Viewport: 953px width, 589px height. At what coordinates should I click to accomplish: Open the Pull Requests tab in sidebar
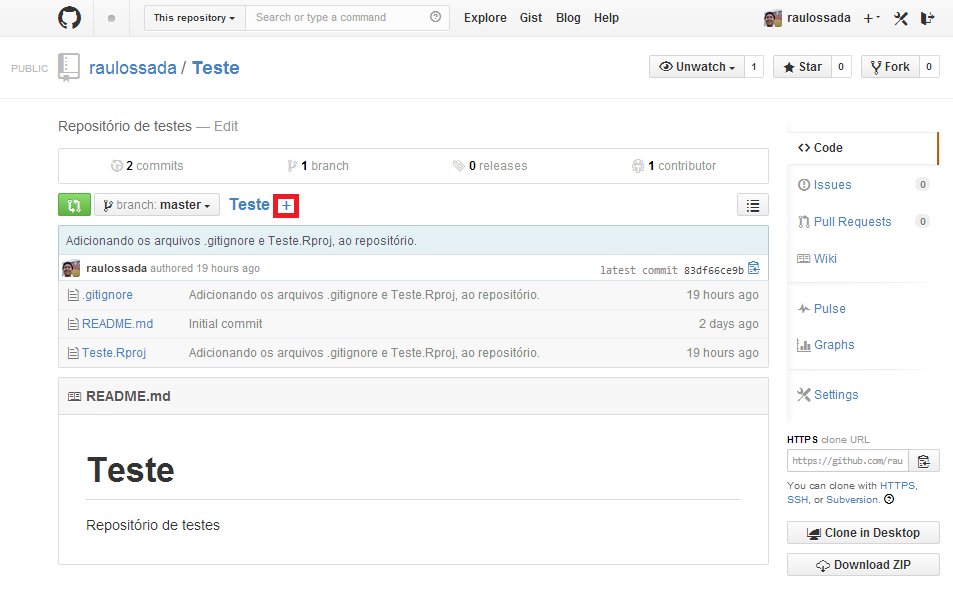pyautogui.click(x=852, y=222)
